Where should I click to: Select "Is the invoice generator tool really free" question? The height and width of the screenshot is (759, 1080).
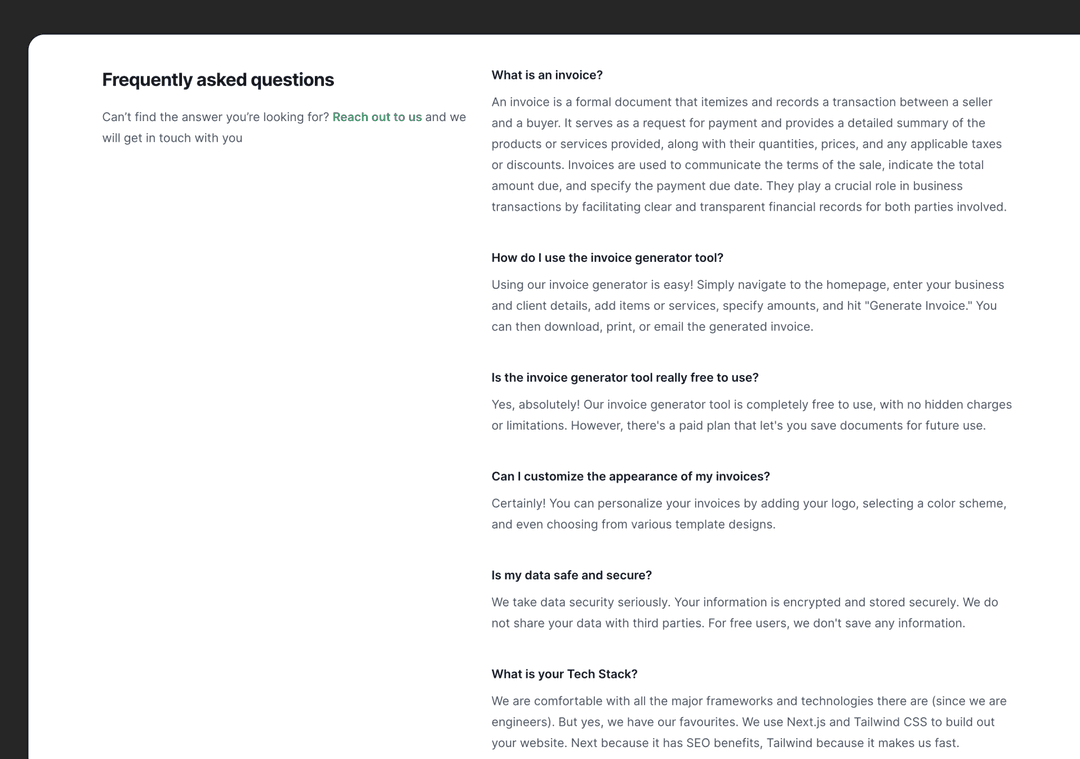point(624,378)
